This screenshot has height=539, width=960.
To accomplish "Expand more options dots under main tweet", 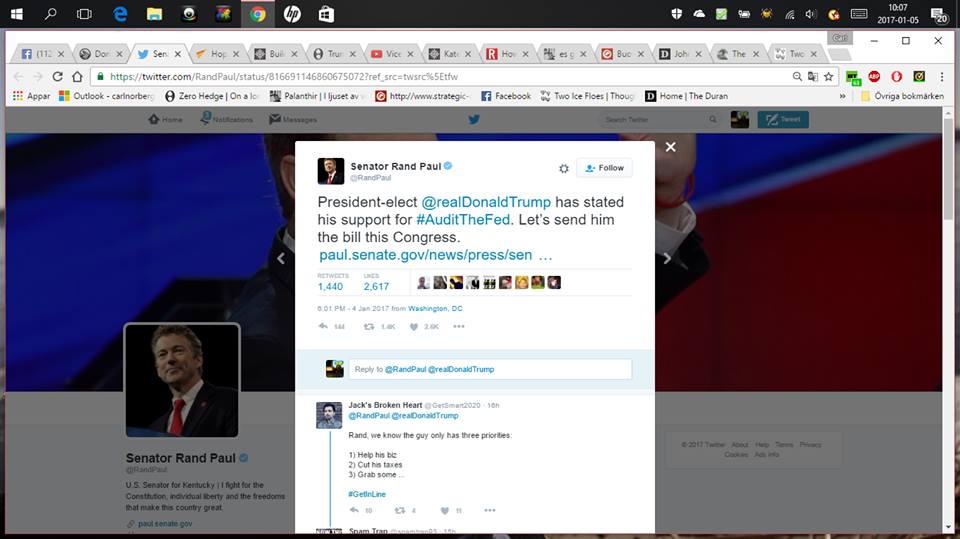I will click(459, 326).
